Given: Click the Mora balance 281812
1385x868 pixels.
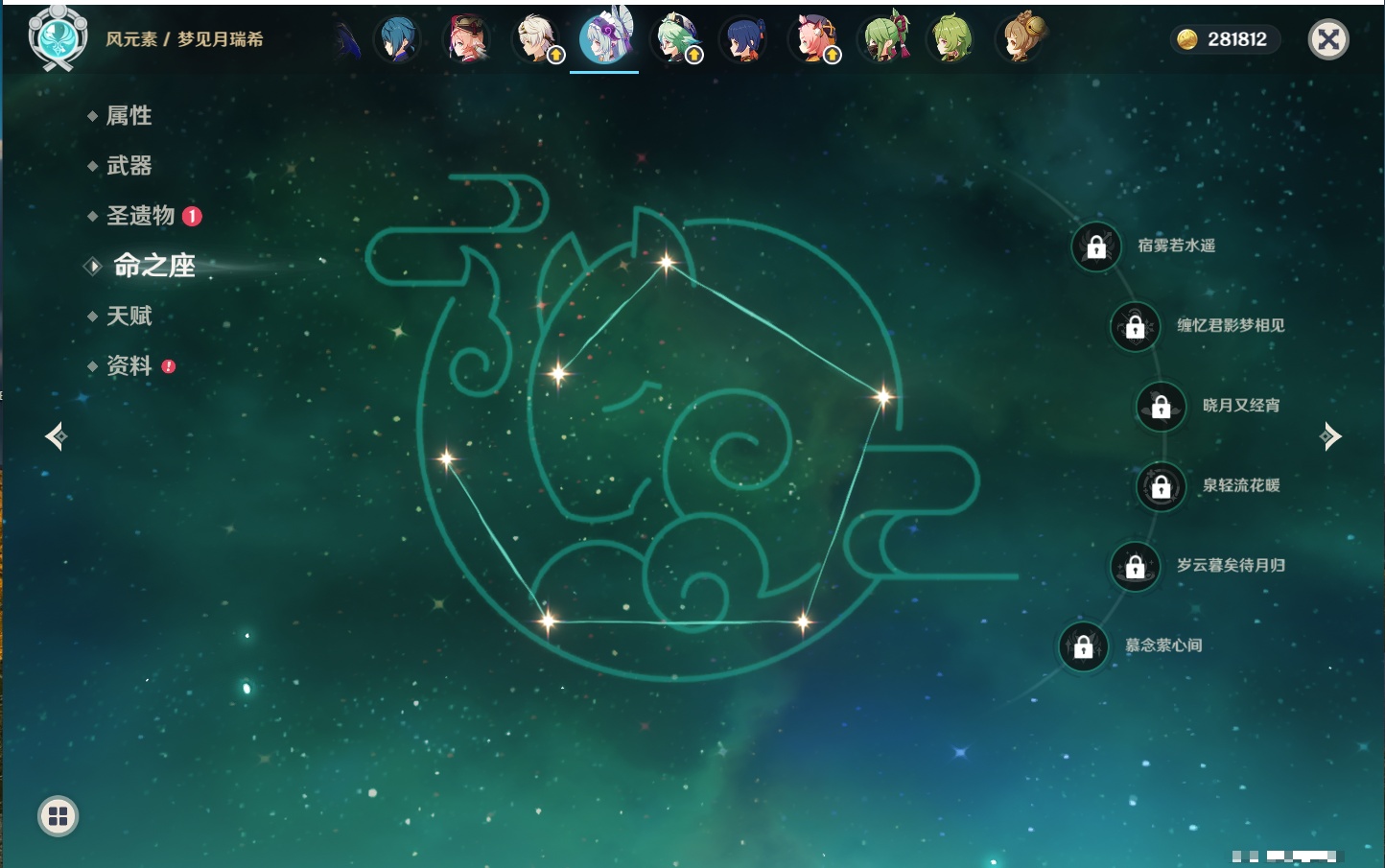Looking at the screenshot, I should tap(1237, 39).
